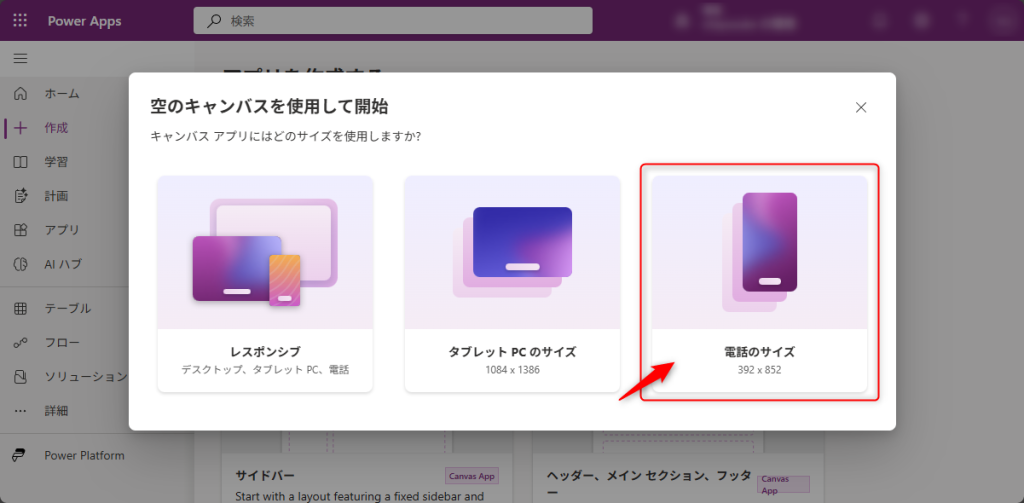Choose タブレット PC のサイズ card
This screenshot has width=1024, height=503.
pos(512,284)
